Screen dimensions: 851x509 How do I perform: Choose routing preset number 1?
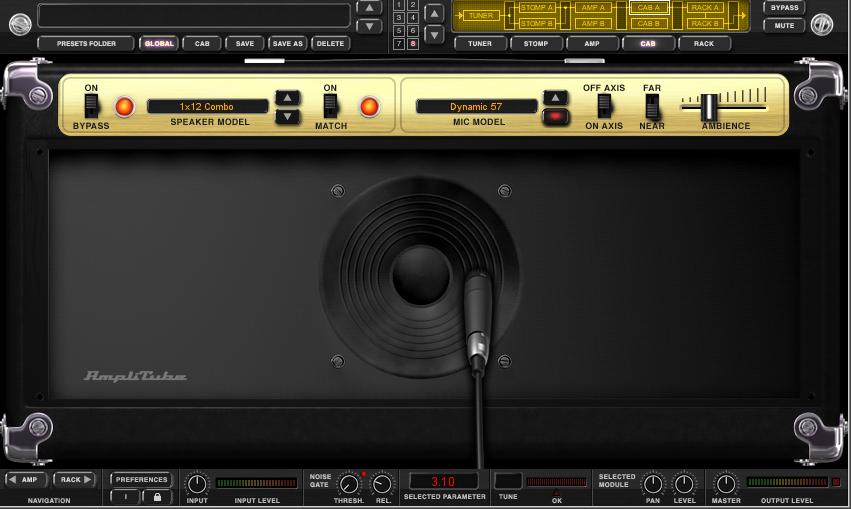click(x=399, y=5)
